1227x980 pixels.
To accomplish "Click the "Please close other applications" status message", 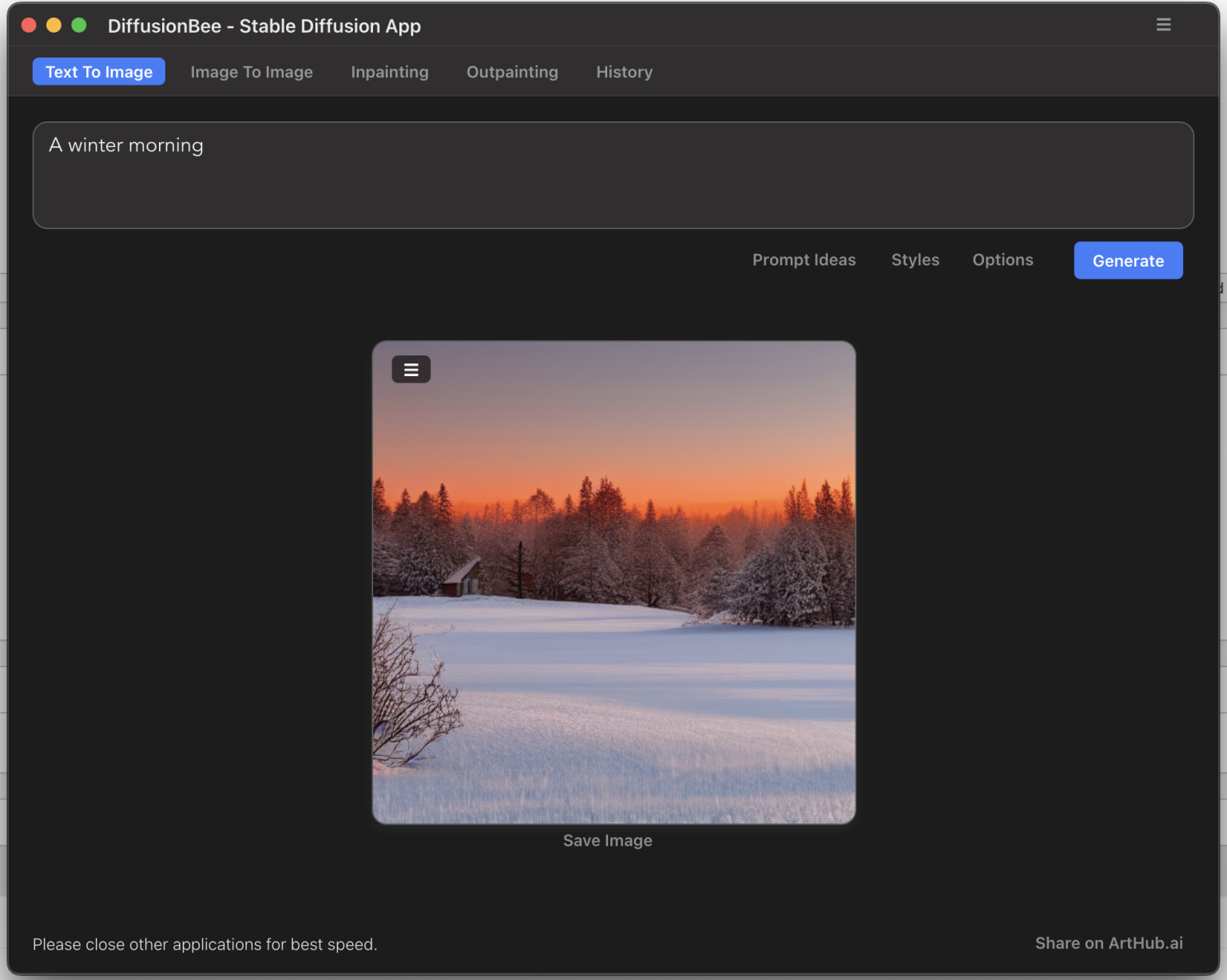I will click(x=204, y=944).
